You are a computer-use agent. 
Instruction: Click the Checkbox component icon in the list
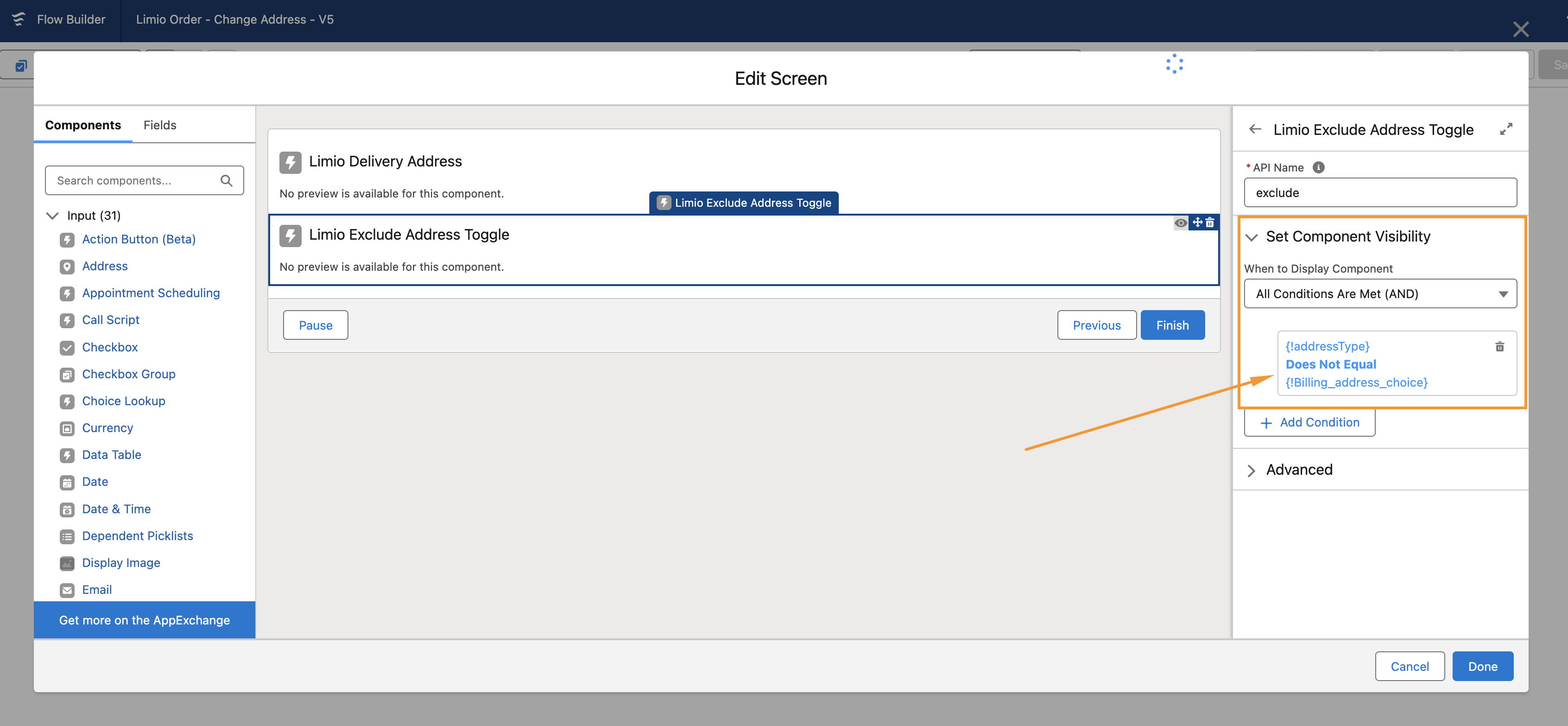click(x=67, y=348)
